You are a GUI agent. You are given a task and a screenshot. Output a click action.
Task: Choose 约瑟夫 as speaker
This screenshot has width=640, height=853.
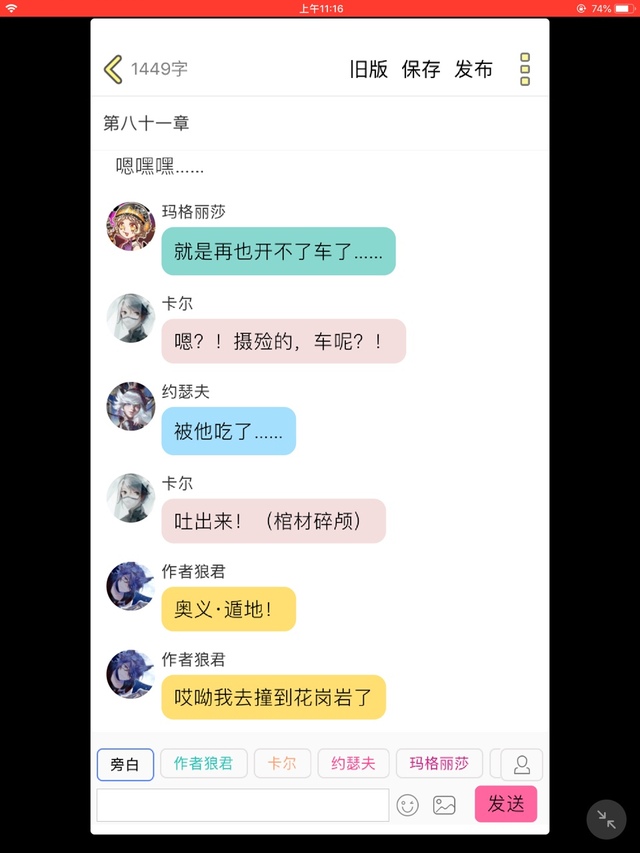353,763
